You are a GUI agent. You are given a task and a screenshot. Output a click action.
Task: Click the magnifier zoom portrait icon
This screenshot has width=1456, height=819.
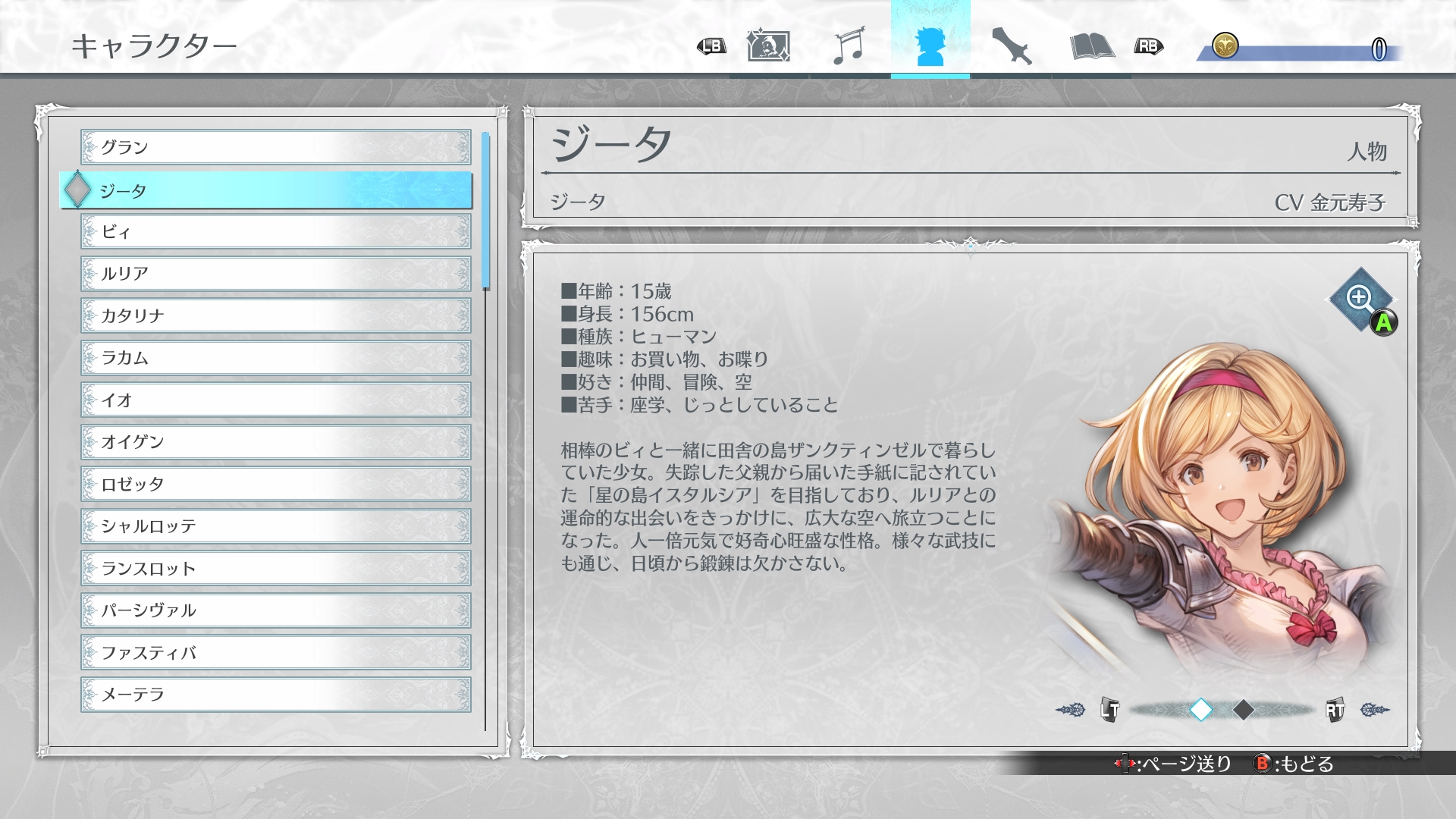(x=1360, y=300)
